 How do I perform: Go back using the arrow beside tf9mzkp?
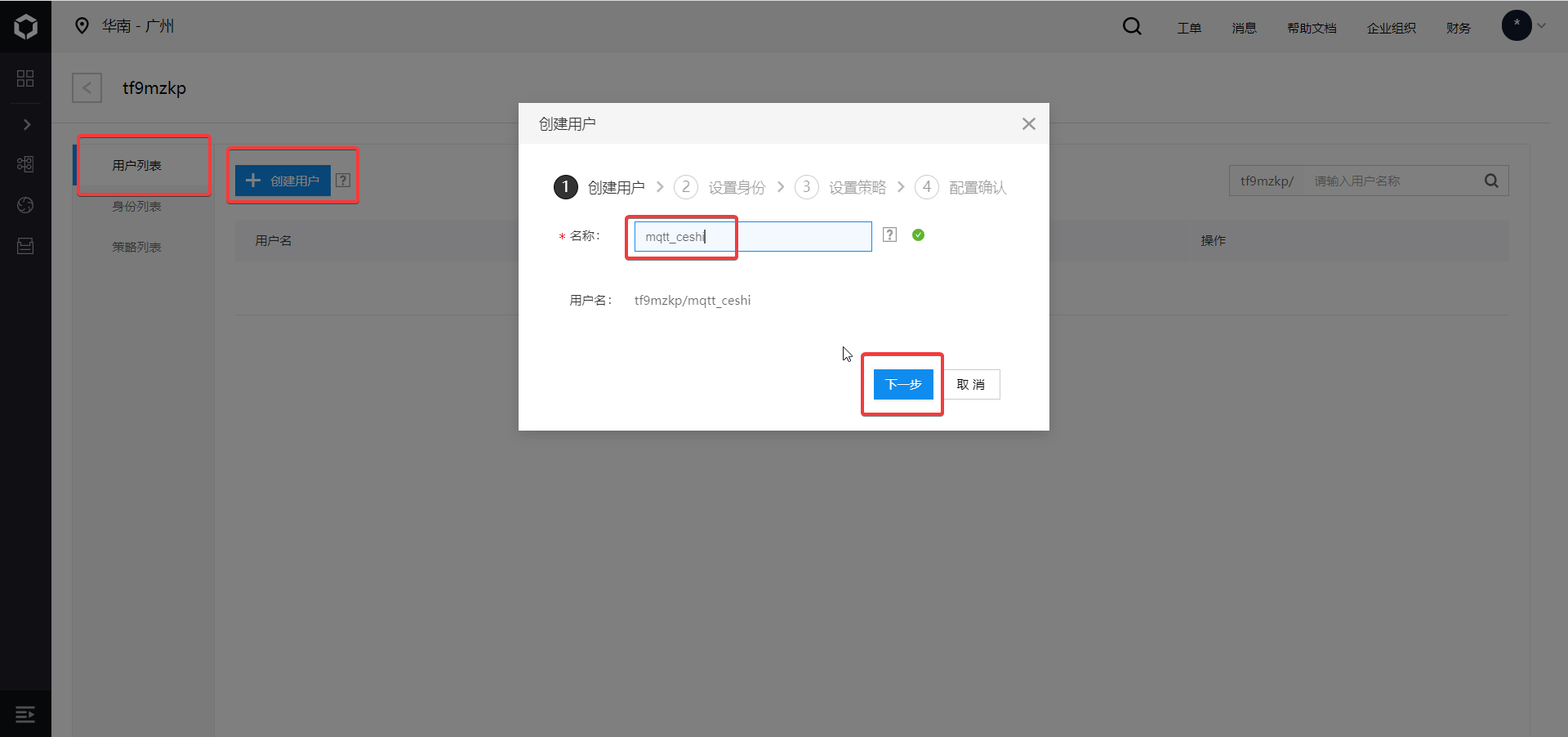click(87, 87)
